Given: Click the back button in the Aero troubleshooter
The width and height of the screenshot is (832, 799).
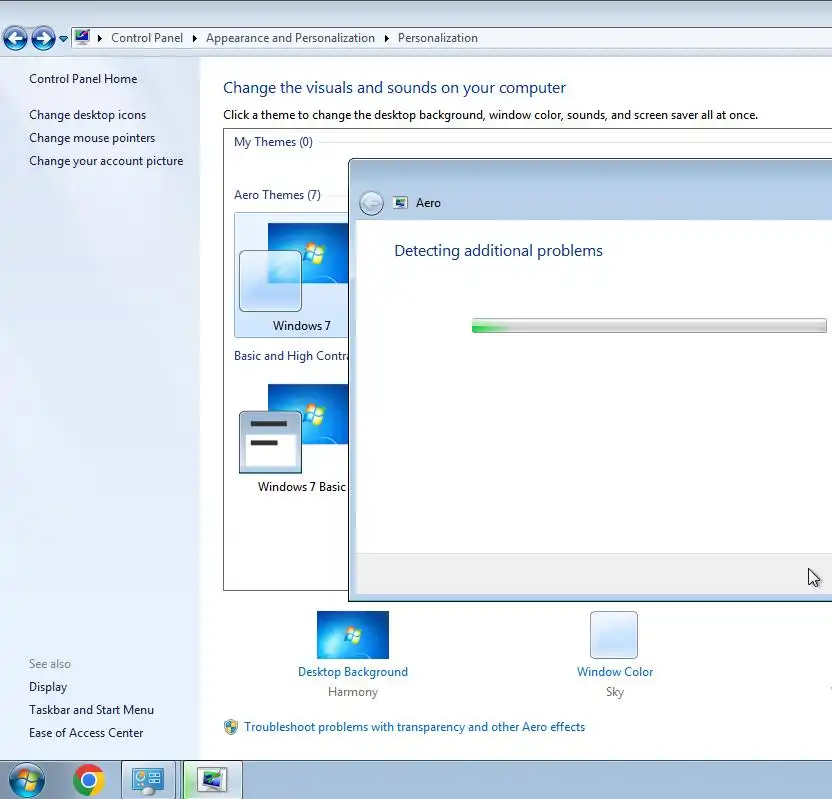Looking at the screenshot, I should coord(371,203).
